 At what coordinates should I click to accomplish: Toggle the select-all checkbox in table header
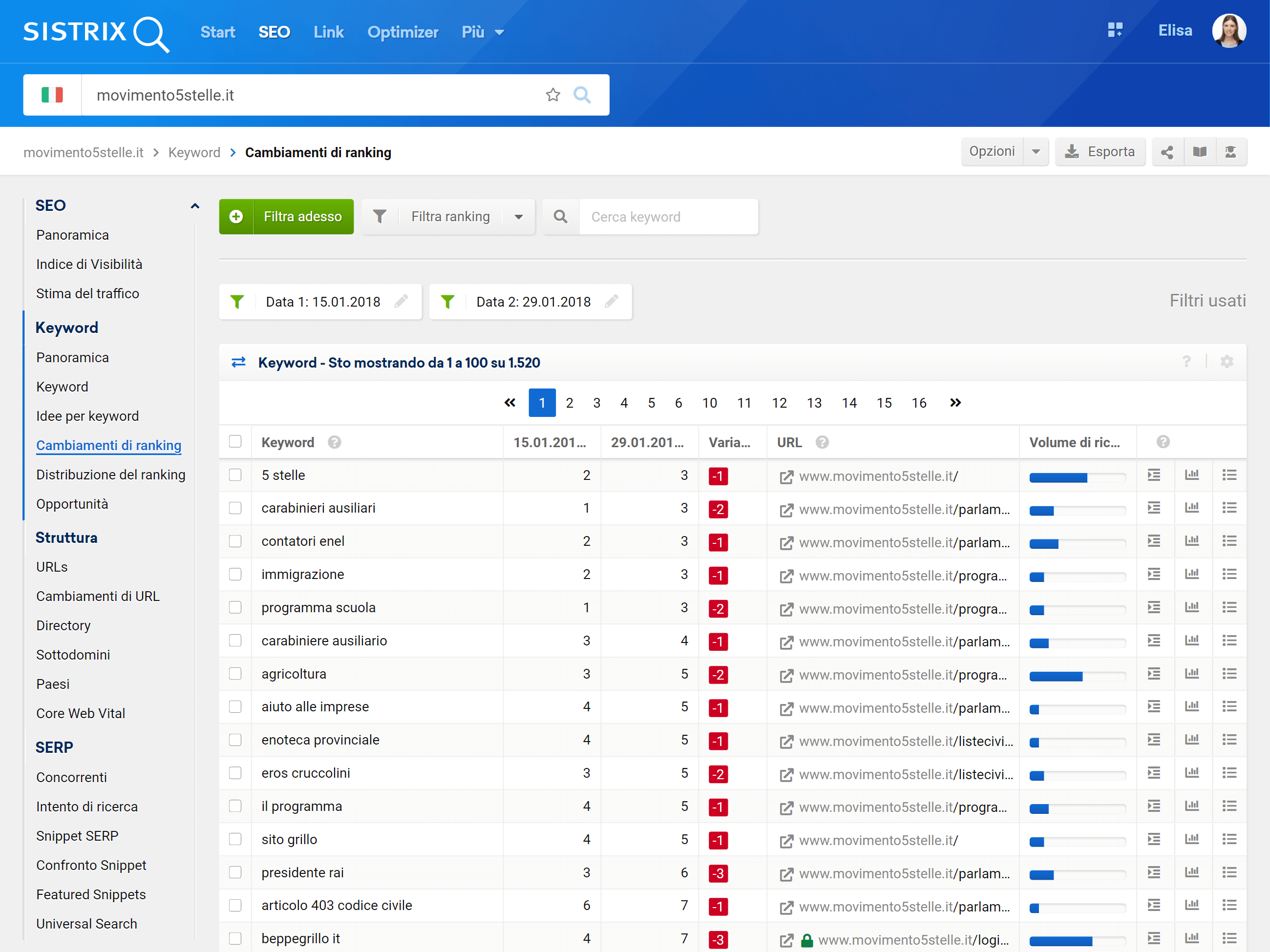pos(235,441)
